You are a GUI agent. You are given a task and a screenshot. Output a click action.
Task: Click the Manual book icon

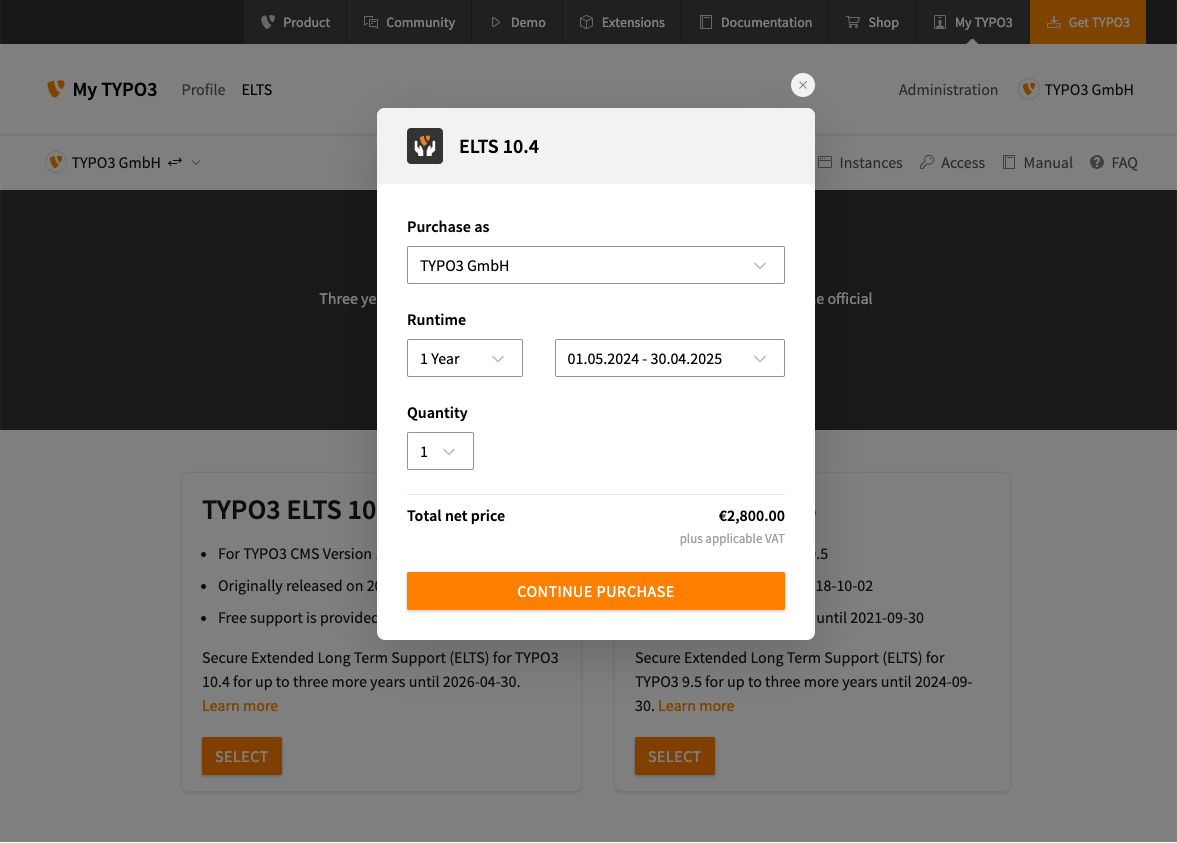point(1009,162)
